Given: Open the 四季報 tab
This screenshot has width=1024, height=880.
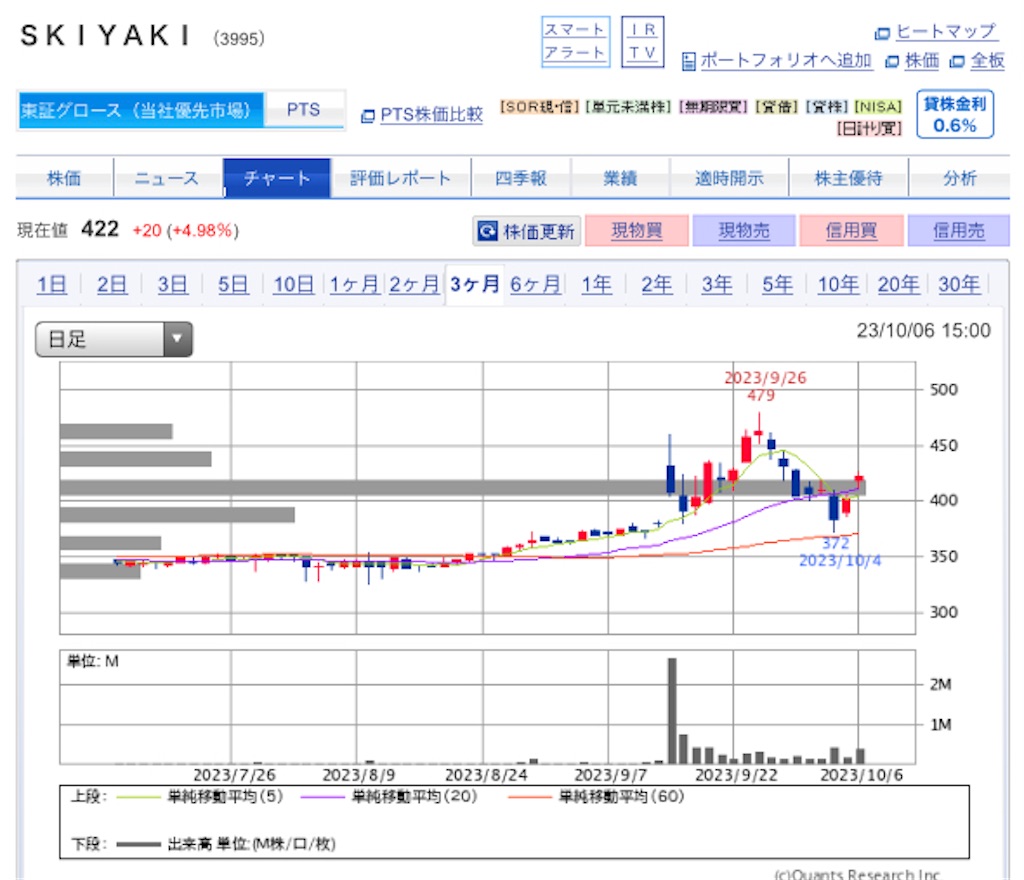Looking at the screenshot, I should coord(520,178).
